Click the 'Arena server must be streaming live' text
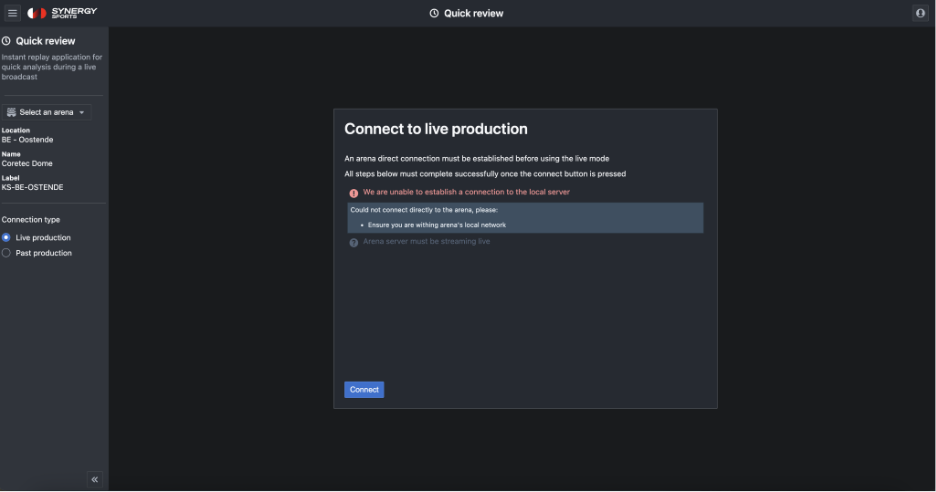The width and height of the screenshot is (936, 492). (x=426, y=242)
